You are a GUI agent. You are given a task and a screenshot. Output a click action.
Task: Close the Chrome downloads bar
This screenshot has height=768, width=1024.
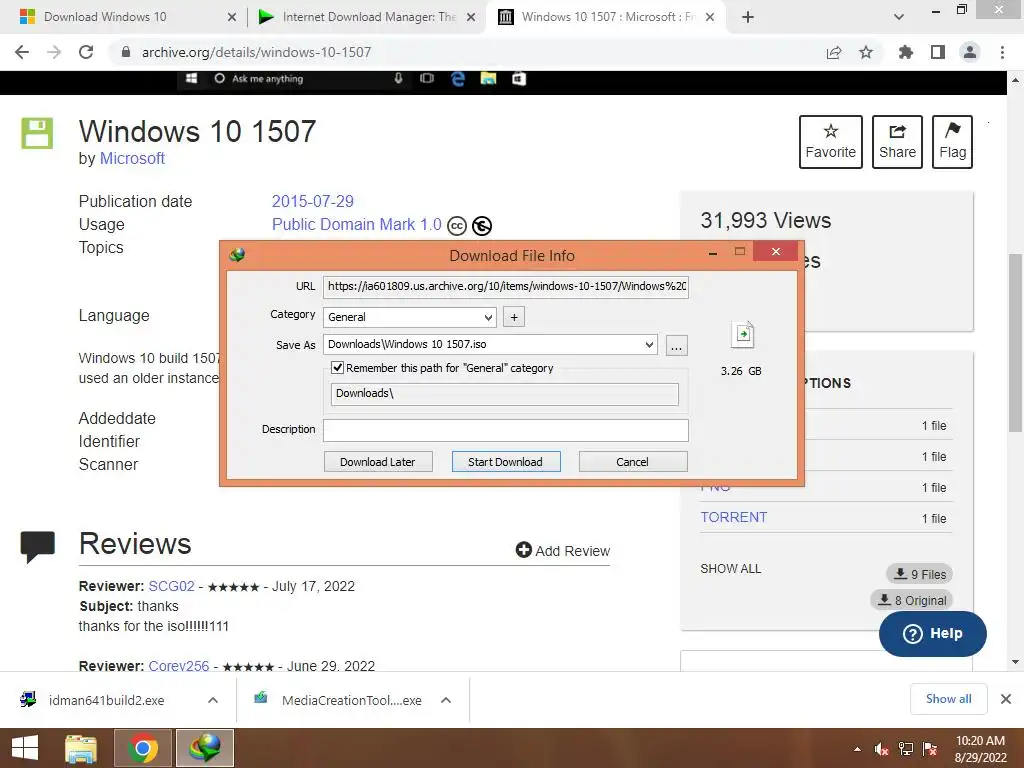tap(1006, 699)
